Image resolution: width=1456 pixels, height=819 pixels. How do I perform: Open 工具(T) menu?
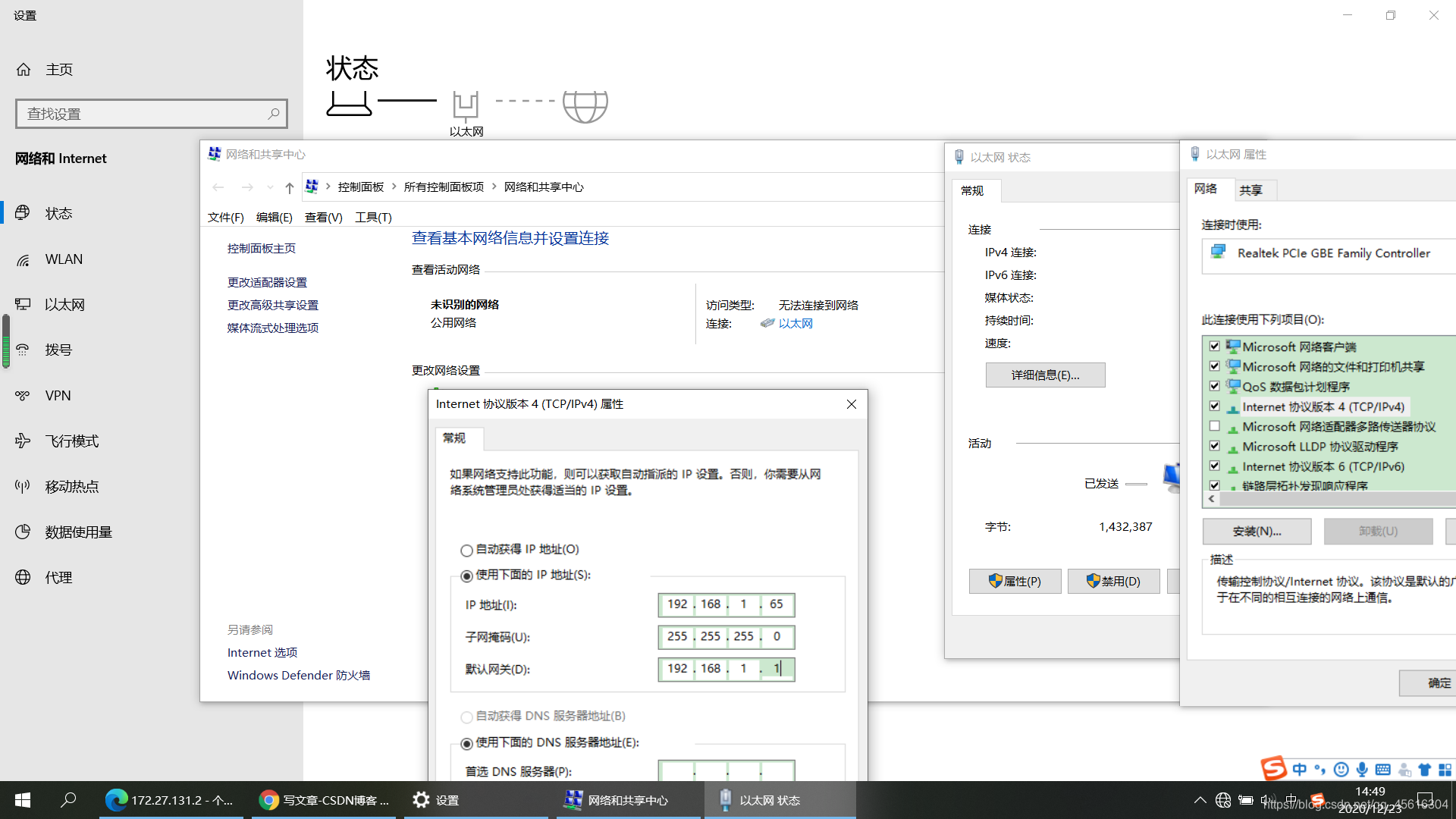(373, 218)
